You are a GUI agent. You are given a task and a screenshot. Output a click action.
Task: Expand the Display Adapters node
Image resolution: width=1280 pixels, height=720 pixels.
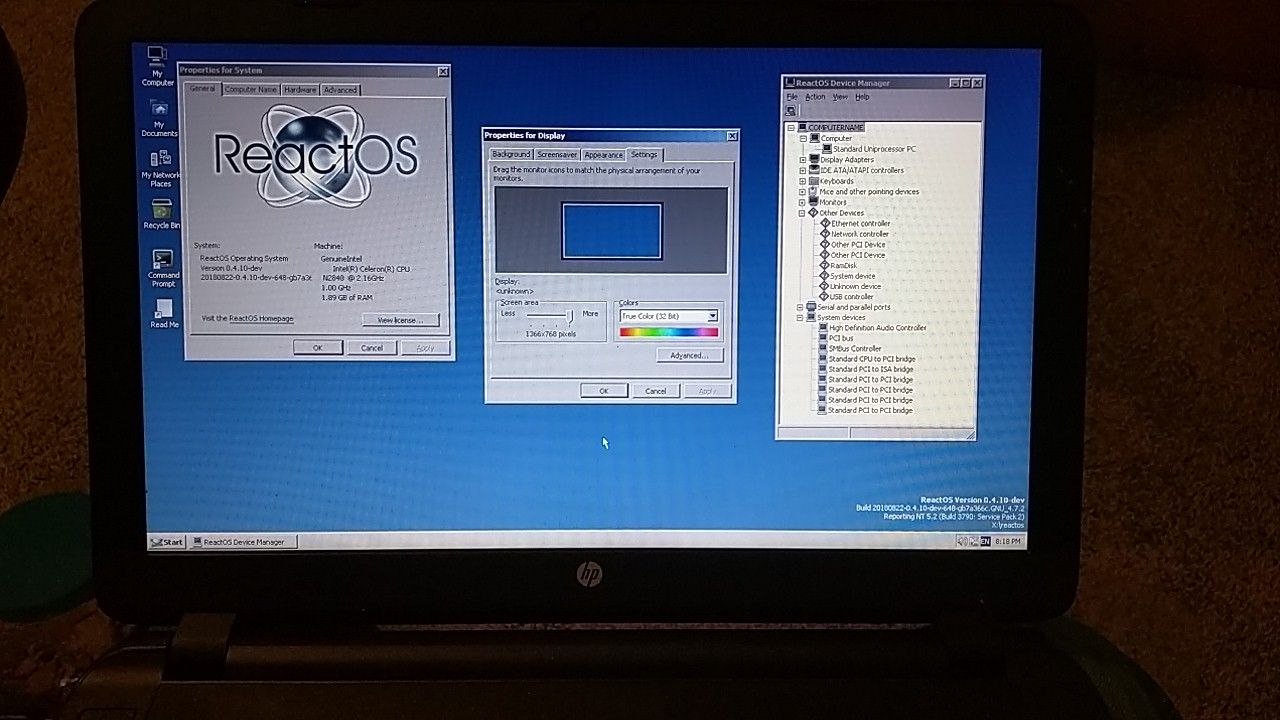(x=802, y=160)
